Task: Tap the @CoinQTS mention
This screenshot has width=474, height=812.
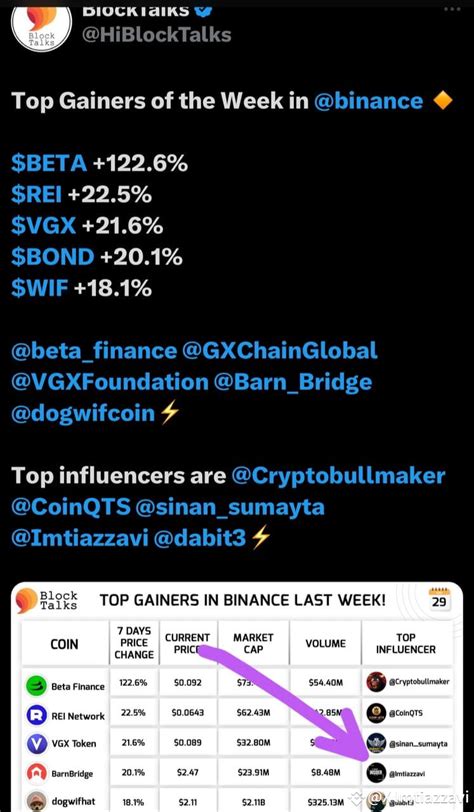Action: 71,507
